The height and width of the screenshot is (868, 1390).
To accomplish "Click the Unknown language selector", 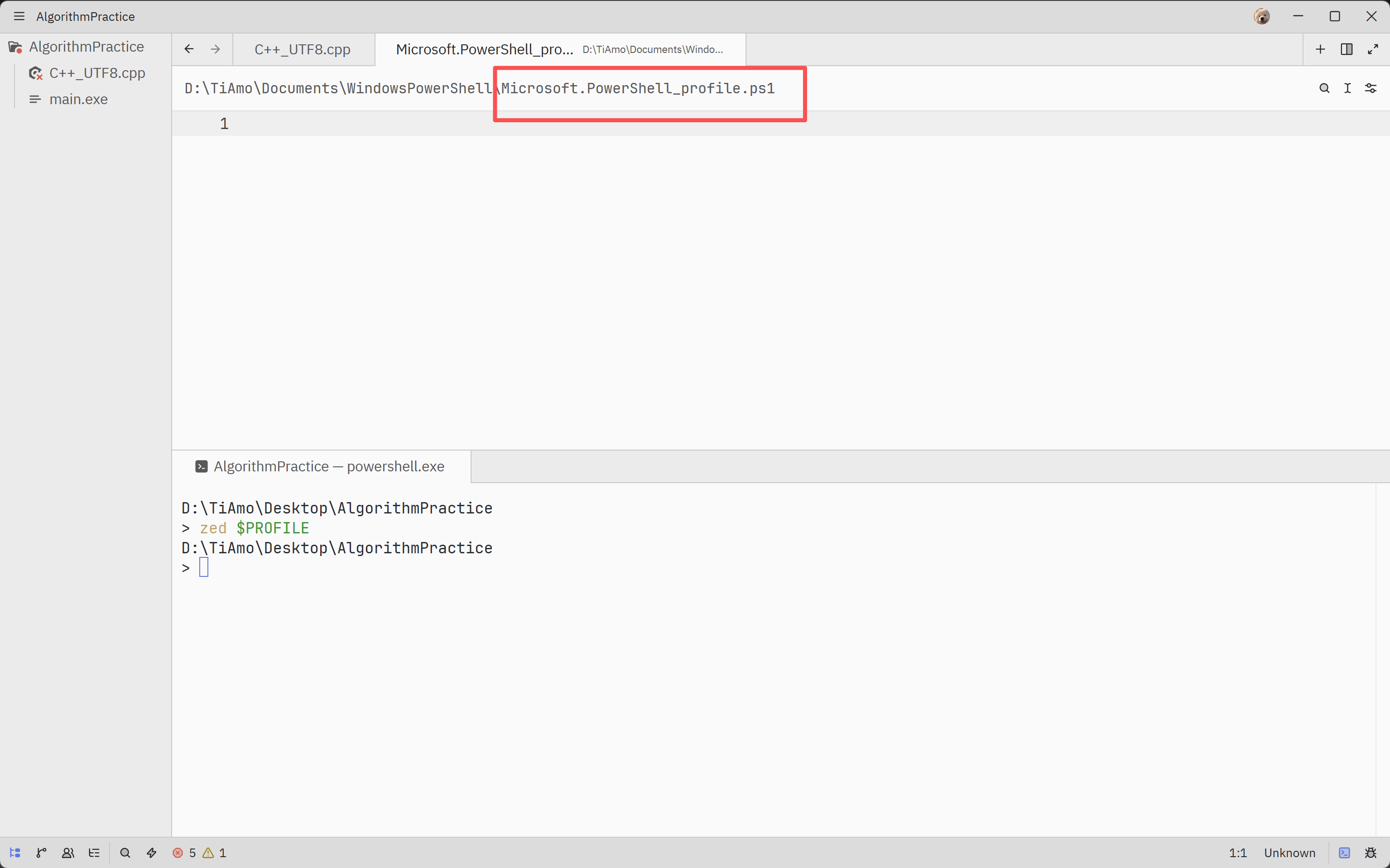I will click(1289, 853).
